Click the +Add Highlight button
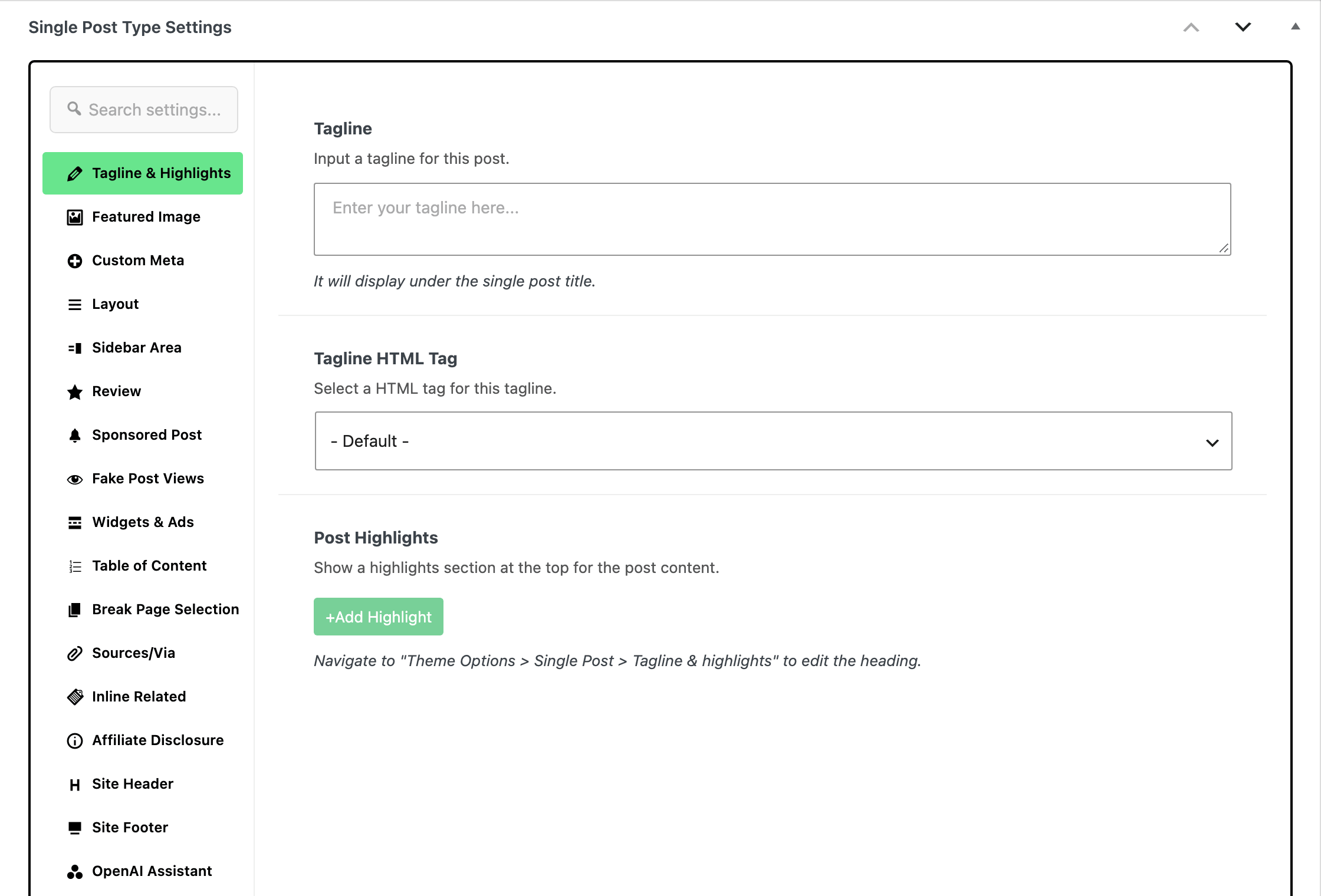The image size is (1321, 896). click(x=379, y=617)
